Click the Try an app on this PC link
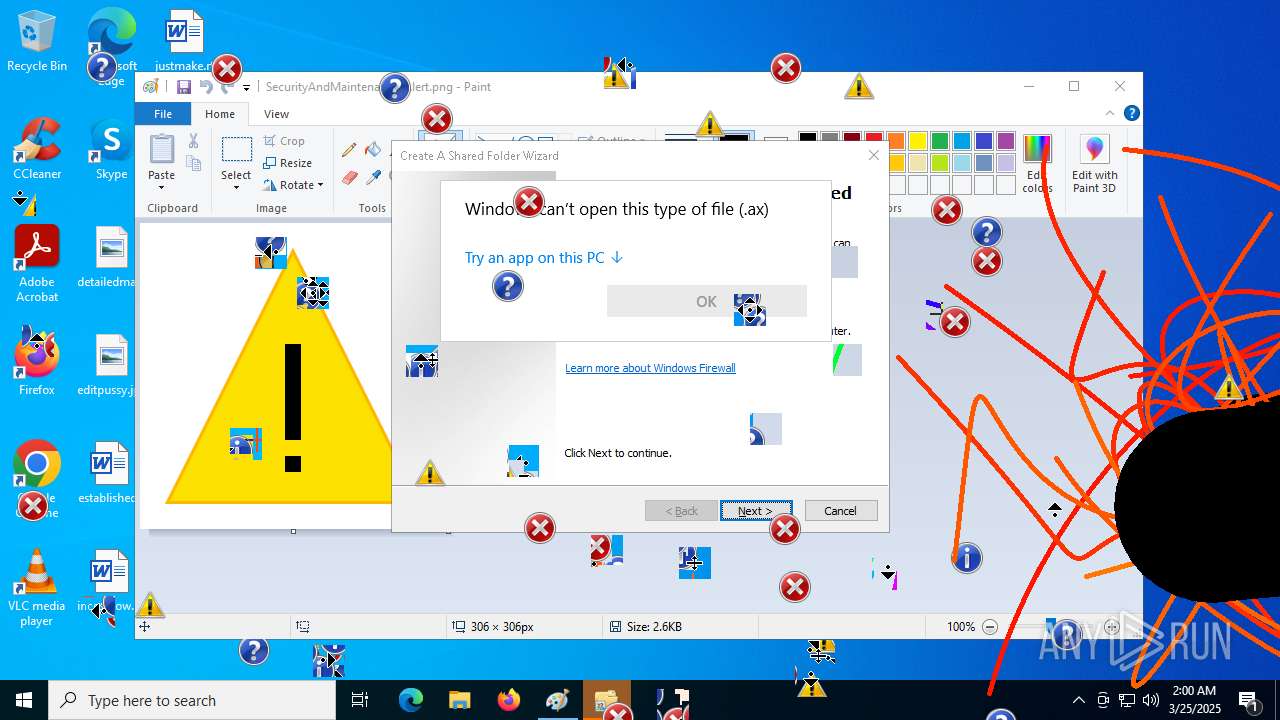The image size is (1280, 720). (544, 257)
